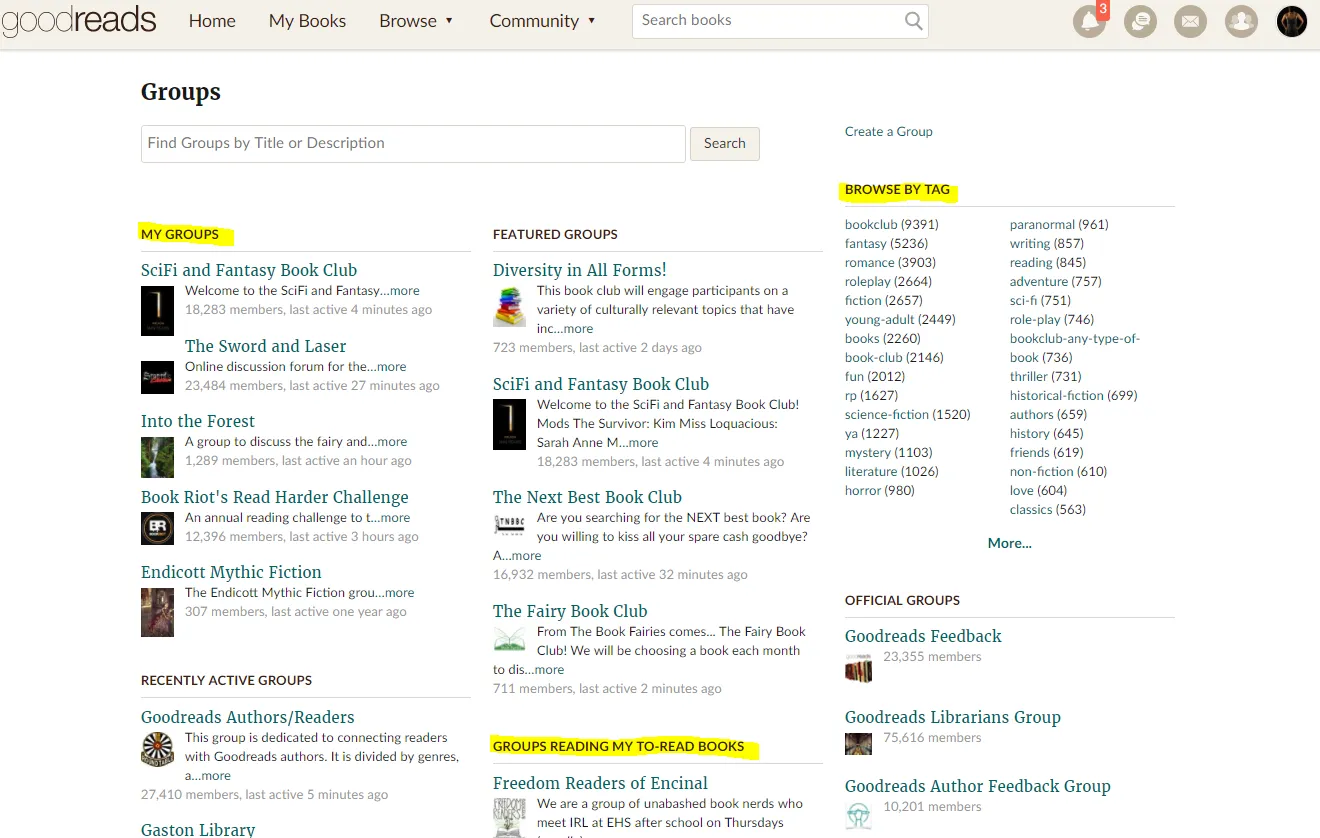
Task: Click the Goodreads logo
Action: tap(79, 21)
